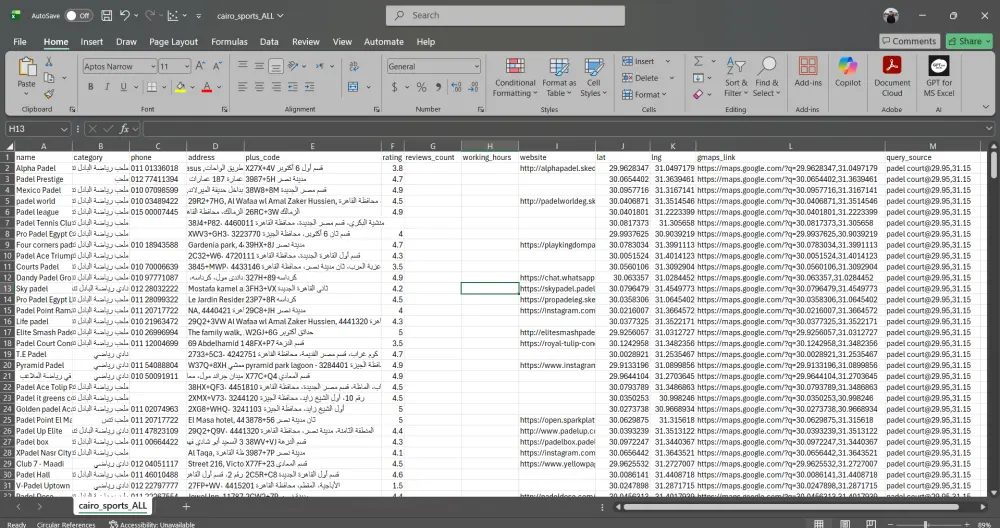1000x528 pixels.
Task: Toggle Underline formatting
Action: pyautogui.click(x=123, y=87)
